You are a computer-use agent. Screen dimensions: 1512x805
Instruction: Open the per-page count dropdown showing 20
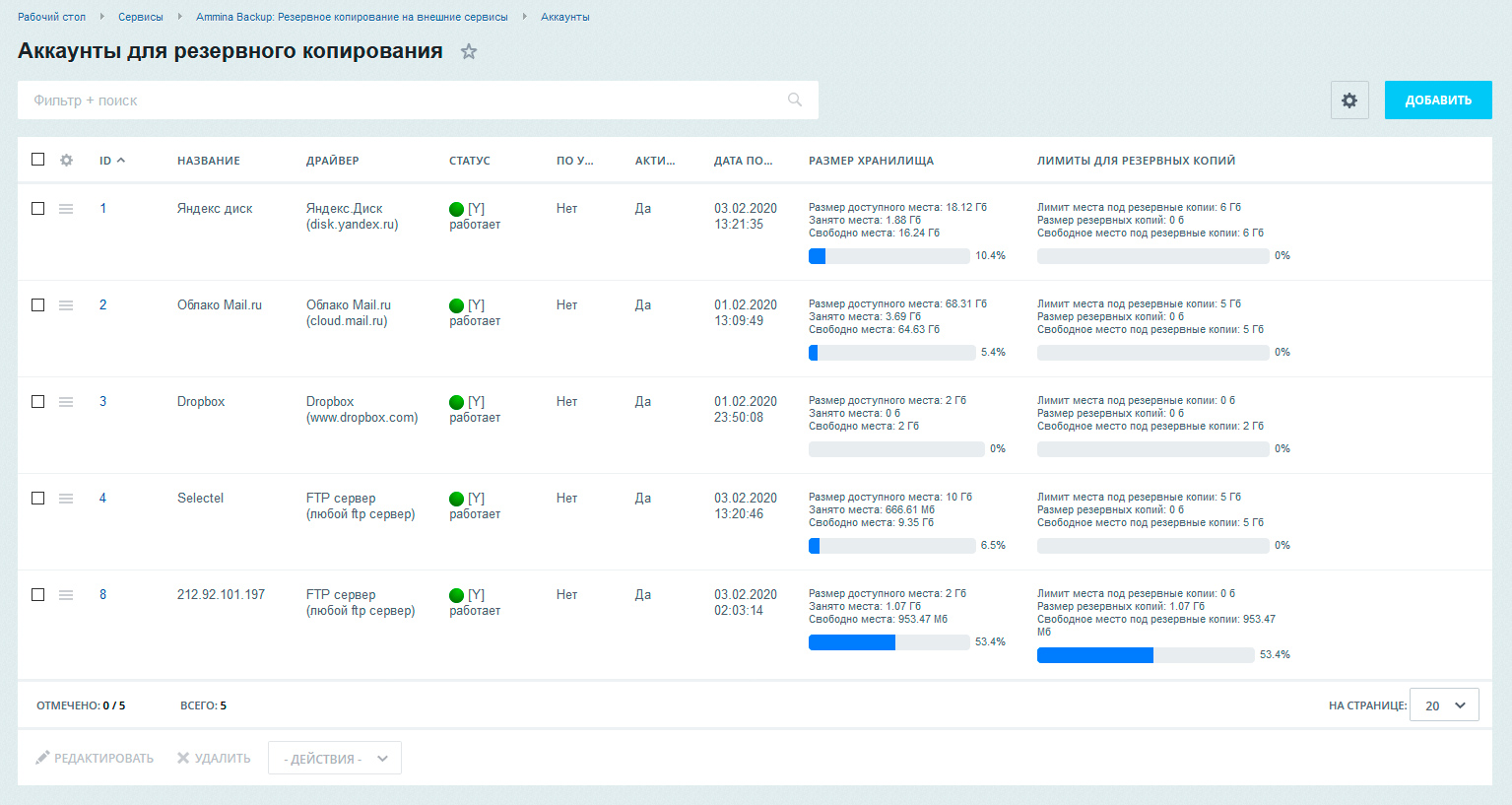(1444, 705)
